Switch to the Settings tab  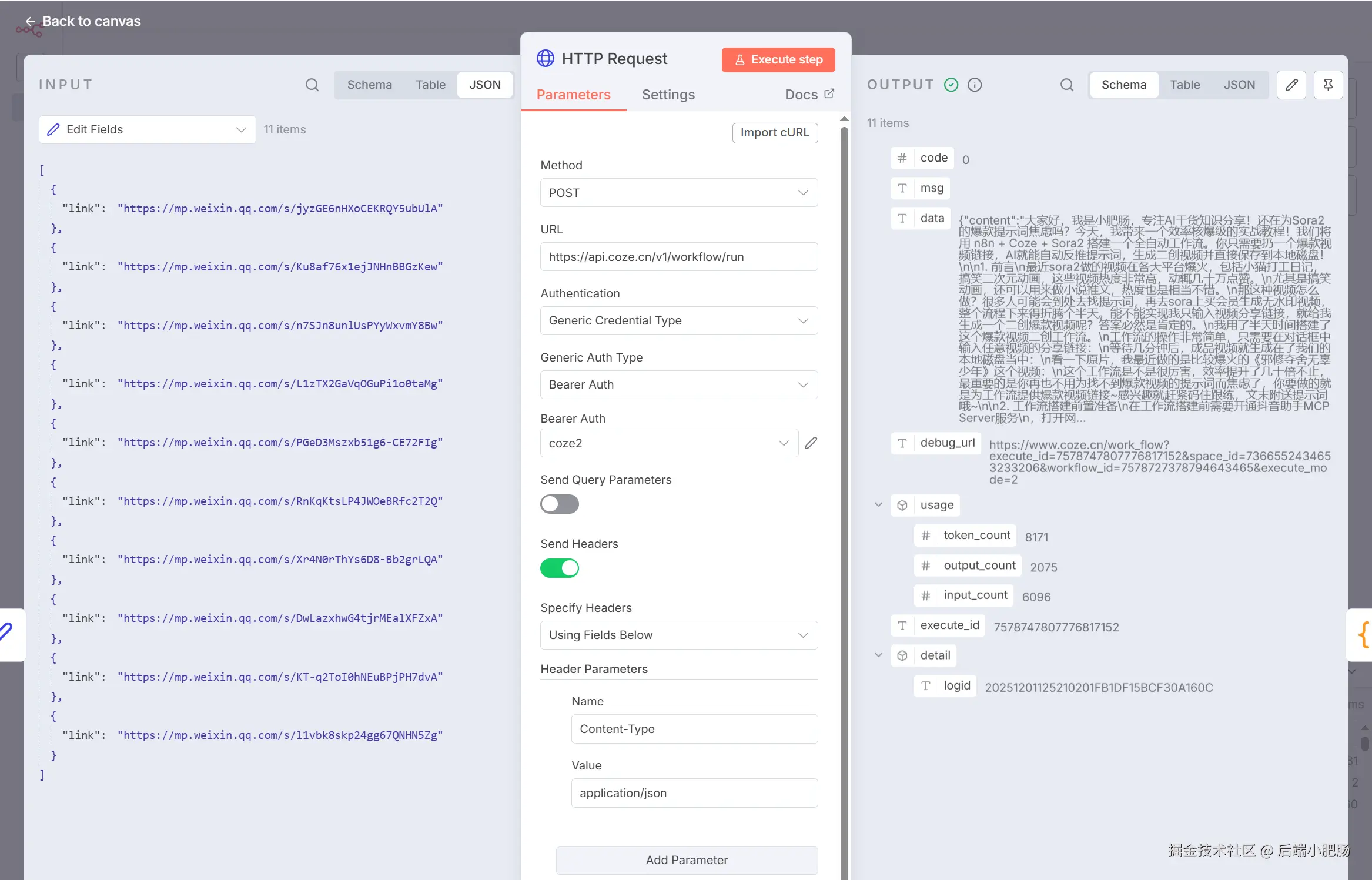(x=668, y=95)
